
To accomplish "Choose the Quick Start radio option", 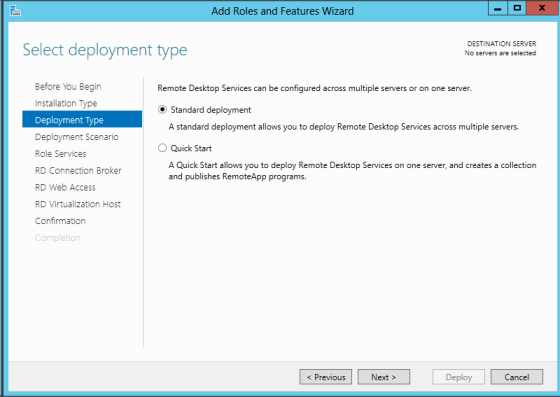I will click(162, 148).
